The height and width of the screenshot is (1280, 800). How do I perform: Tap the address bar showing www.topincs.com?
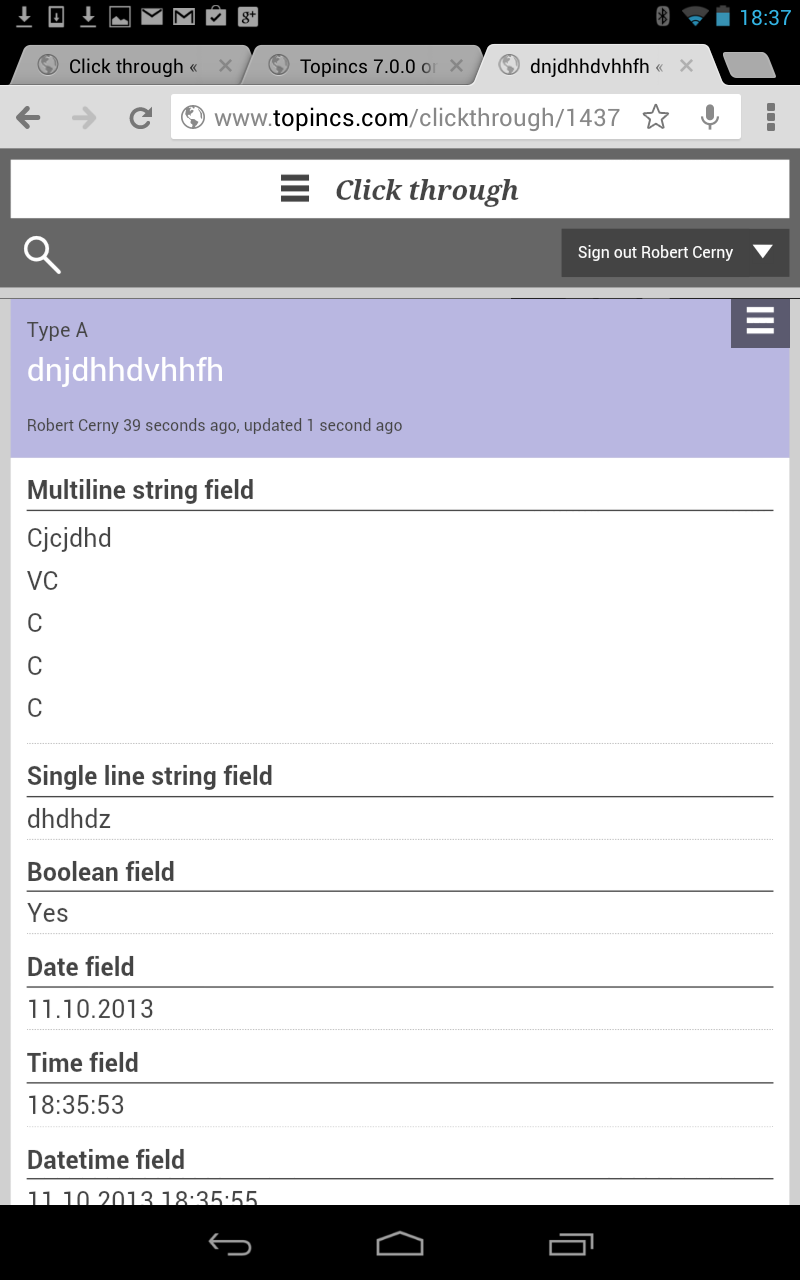tap(400, 117)
